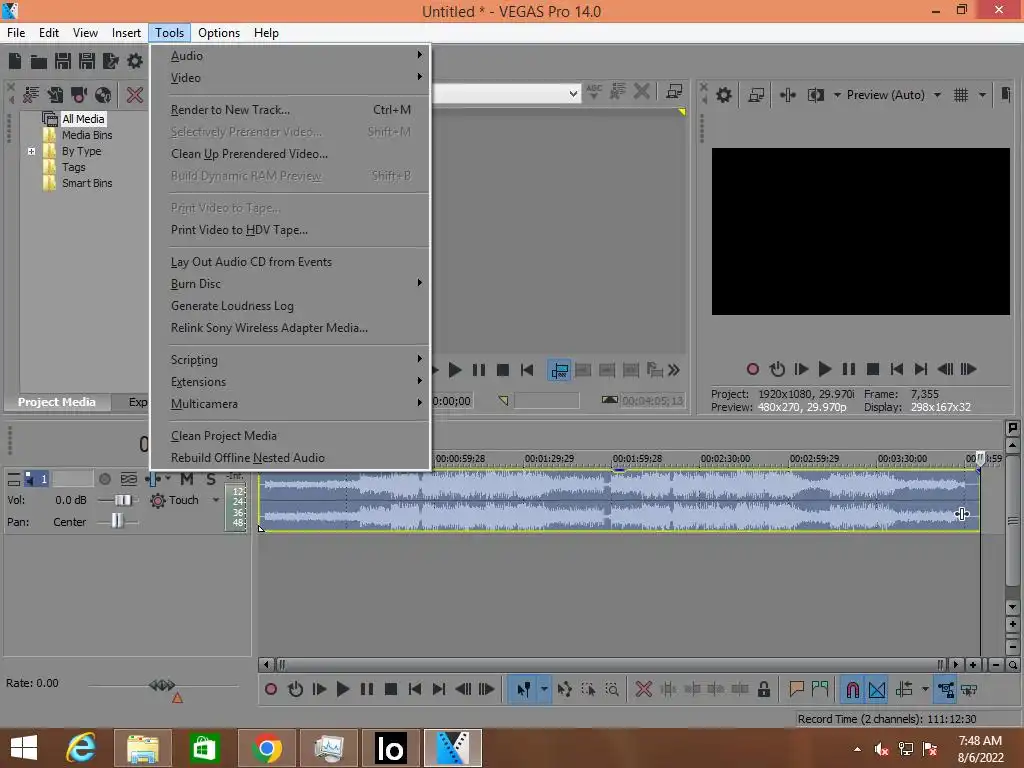Click the Record button in the preview window

click(x=752, y=370)
